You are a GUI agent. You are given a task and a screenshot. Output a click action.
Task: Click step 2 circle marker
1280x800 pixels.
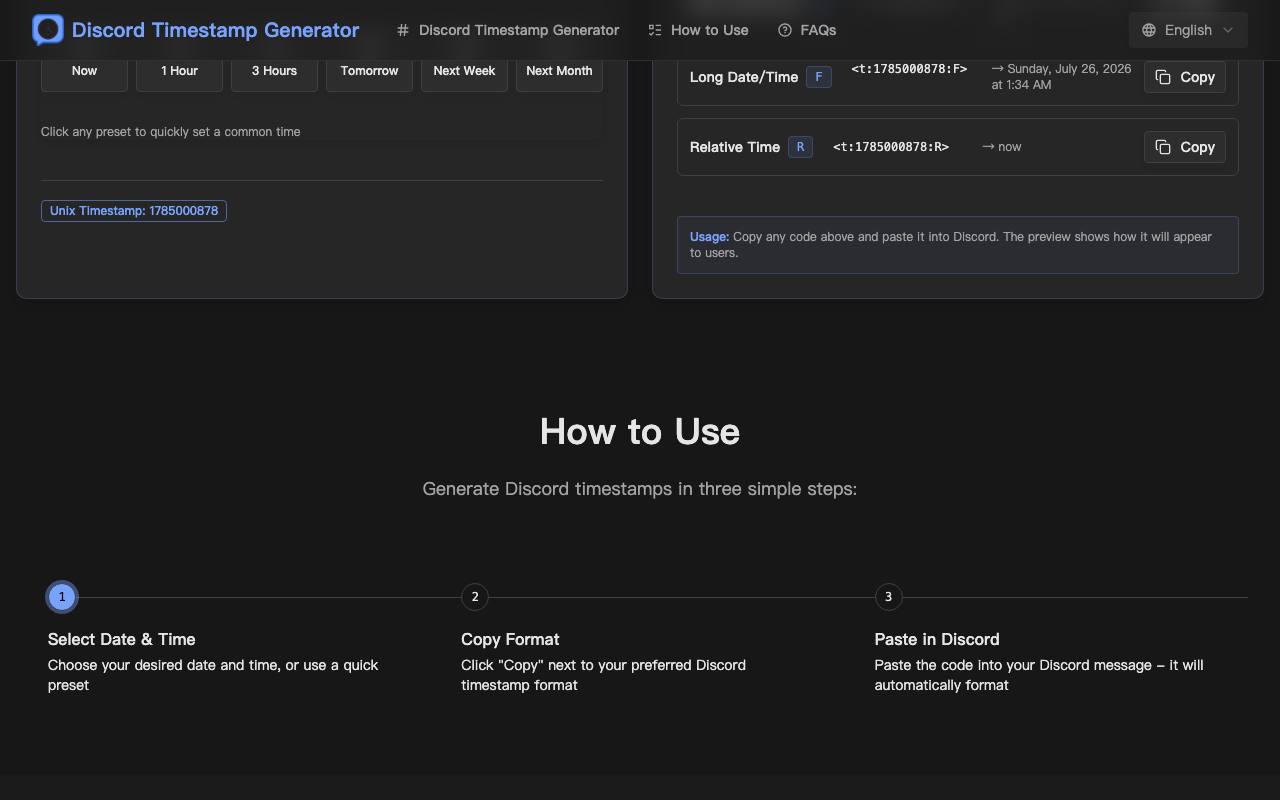[x=475, y=597]
